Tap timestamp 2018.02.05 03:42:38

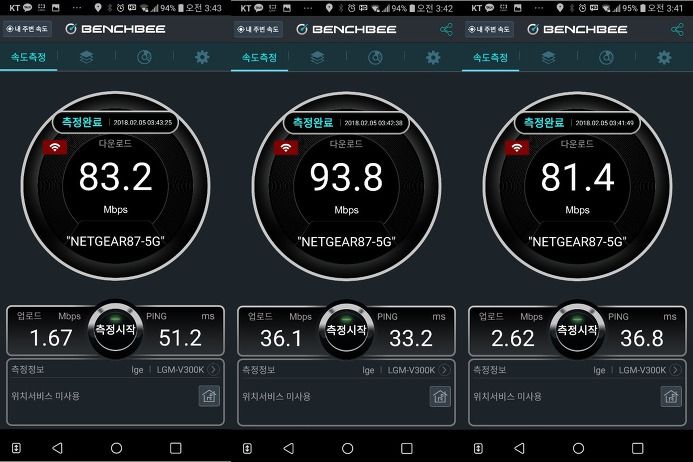pyautogui.click(x=373, y=123)
